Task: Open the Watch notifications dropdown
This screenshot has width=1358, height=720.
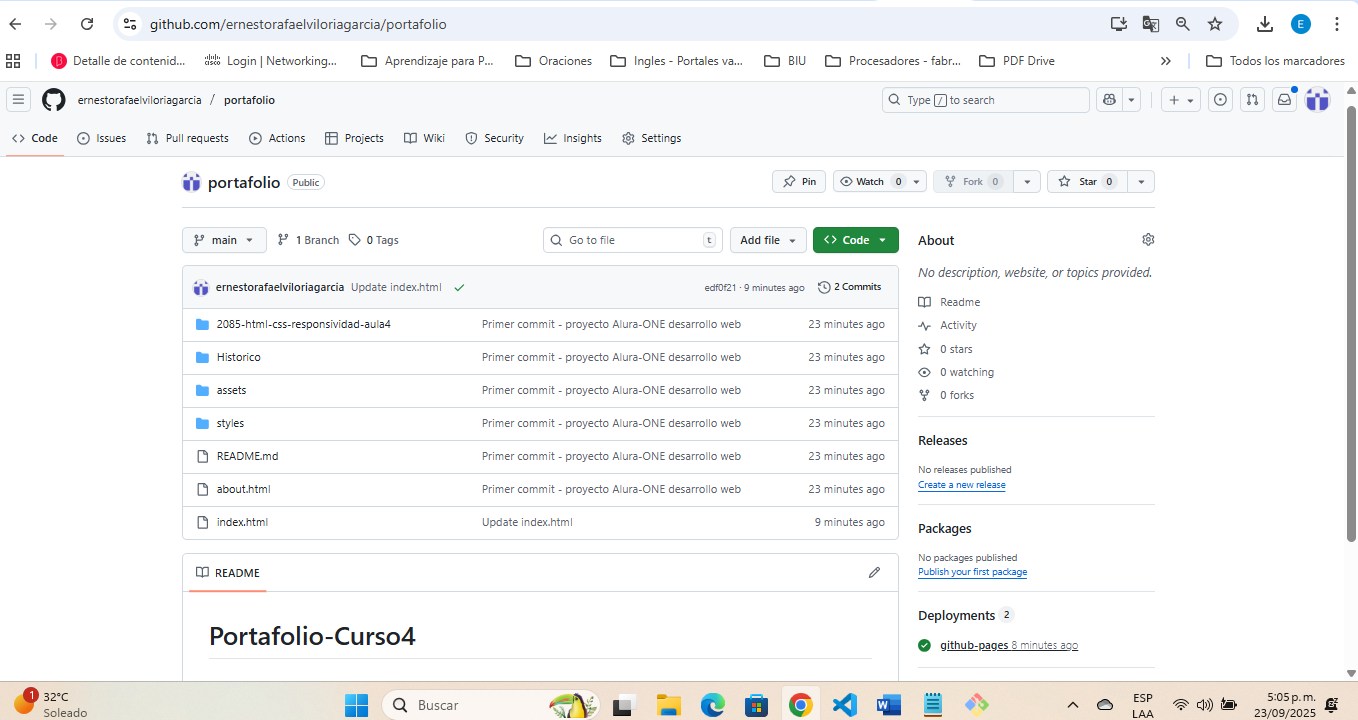Action: (x=880, y=182)
